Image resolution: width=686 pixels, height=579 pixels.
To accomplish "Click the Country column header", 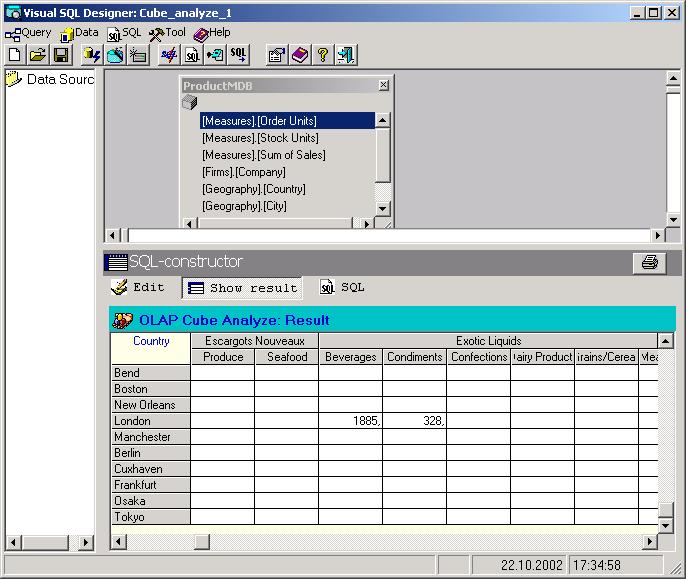I will coord(151,342).
